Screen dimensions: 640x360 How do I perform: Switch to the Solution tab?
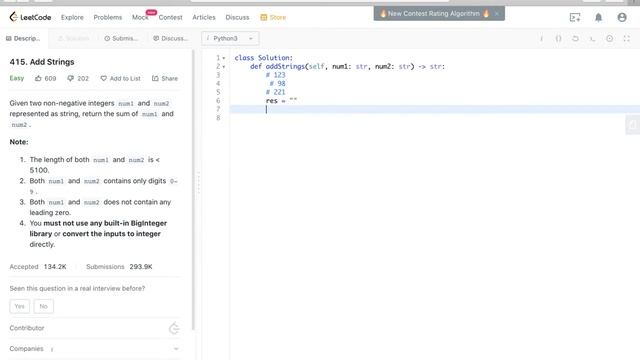point(73,38)
